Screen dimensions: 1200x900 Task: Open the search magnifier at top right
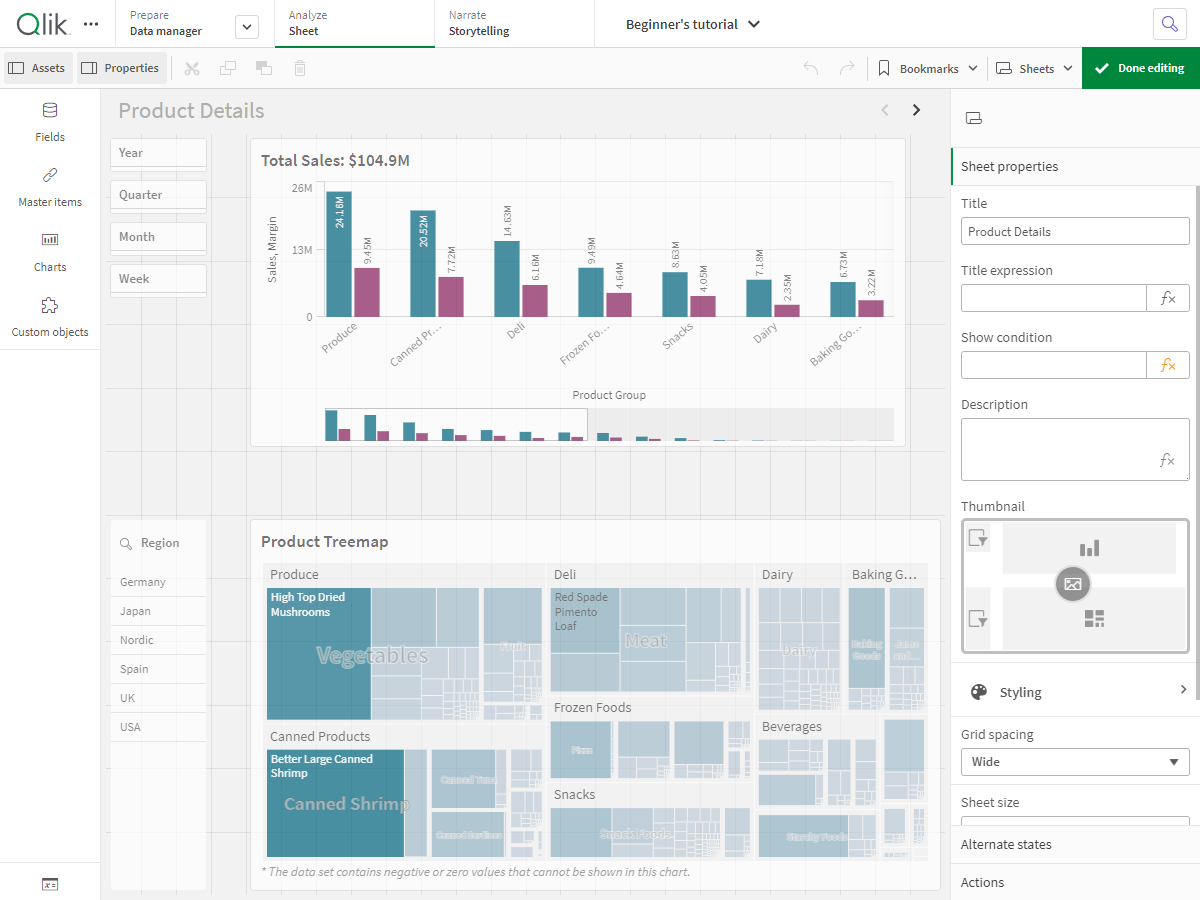(x=1170, y=23)
